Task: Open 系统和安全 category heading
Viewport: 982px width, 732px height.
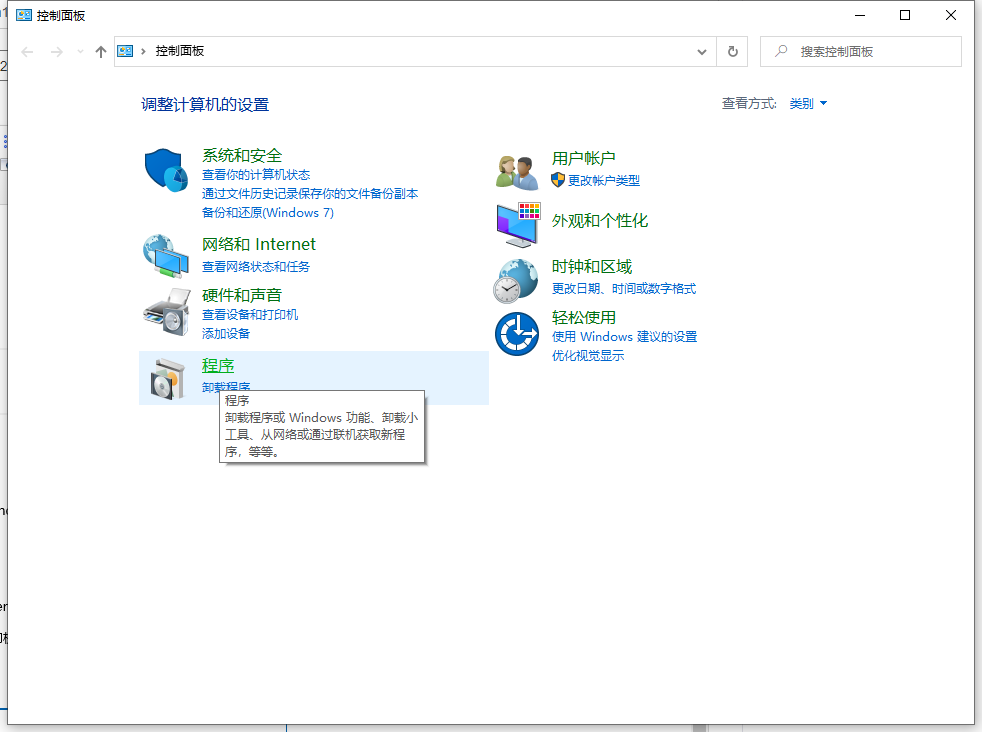Action: pyautogui.click(x=242, y=155)
